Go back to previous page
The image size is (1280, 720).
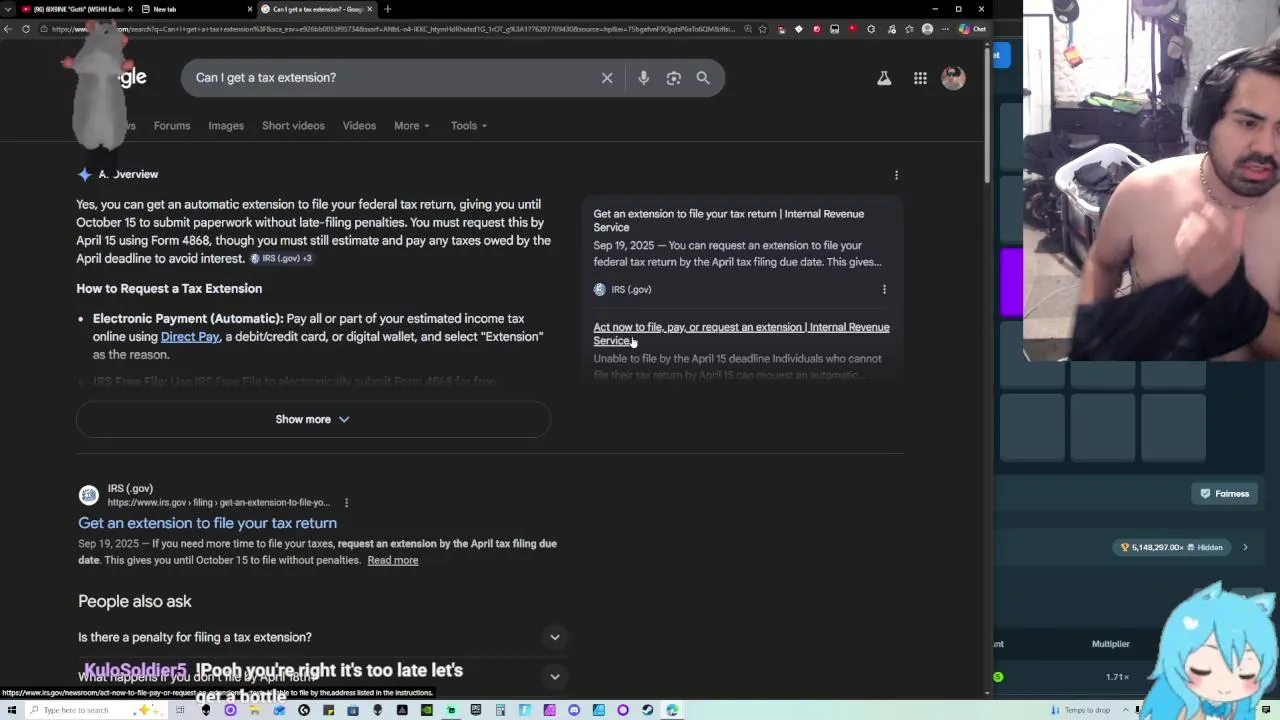pos(7,29)
